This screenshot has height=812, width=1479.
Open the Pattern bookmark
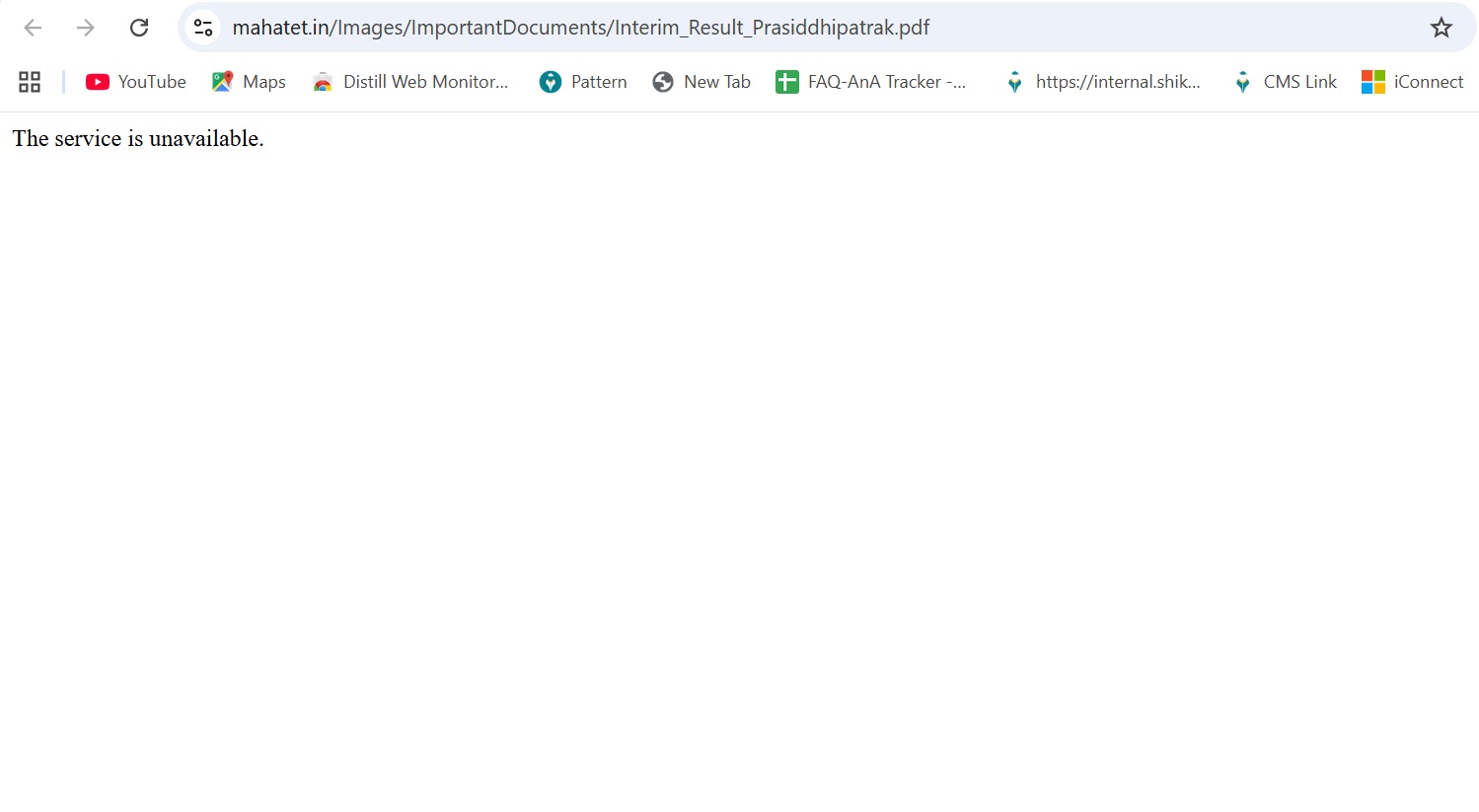pos(598,82)
